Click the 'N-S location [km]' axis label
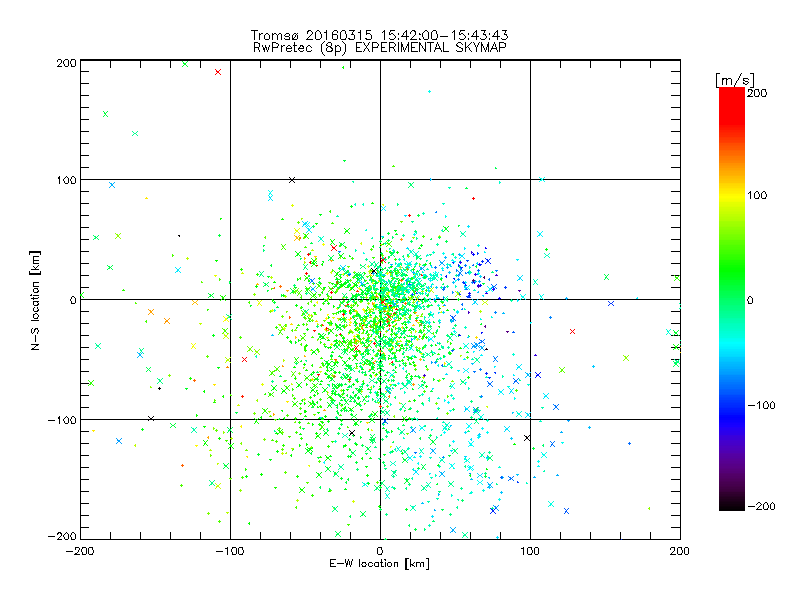The width and height of the screenshot is (800, 600). point(35,300)
